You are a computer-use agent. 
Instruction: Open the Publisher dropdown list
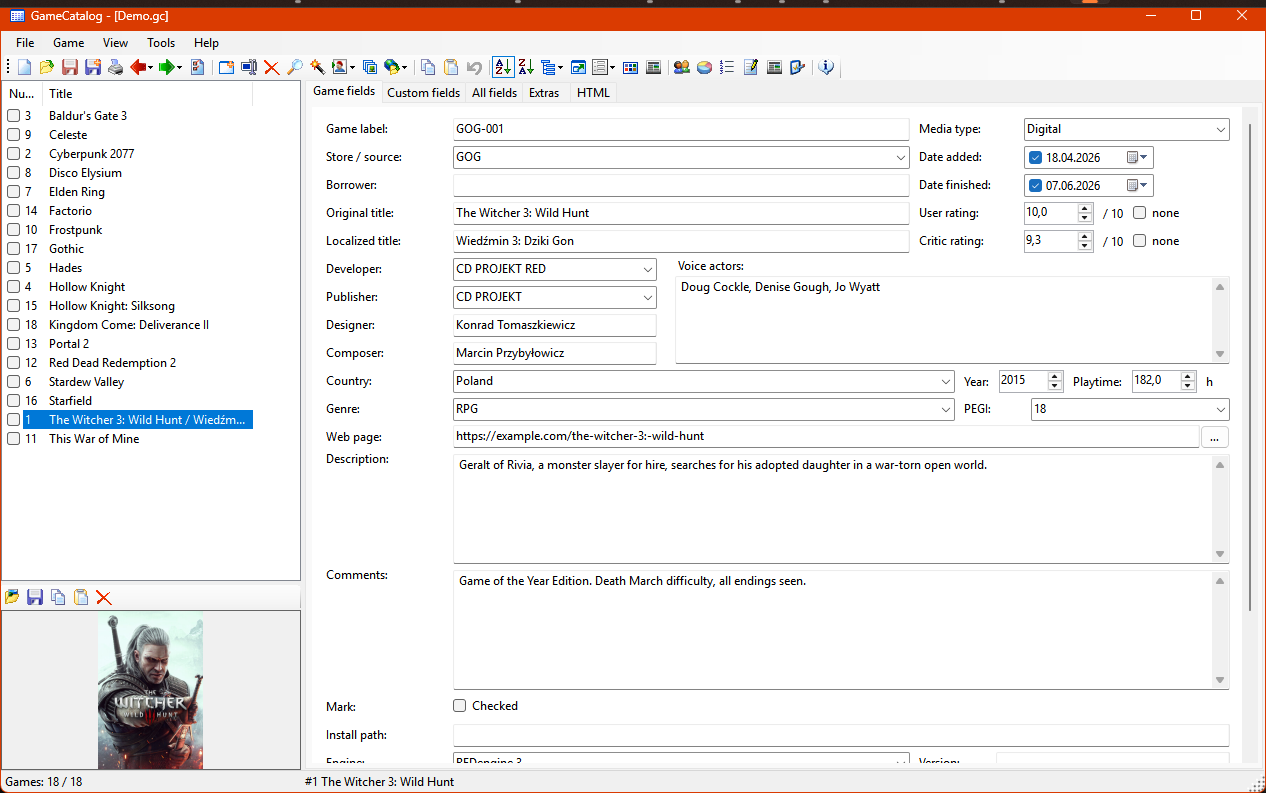648,297
